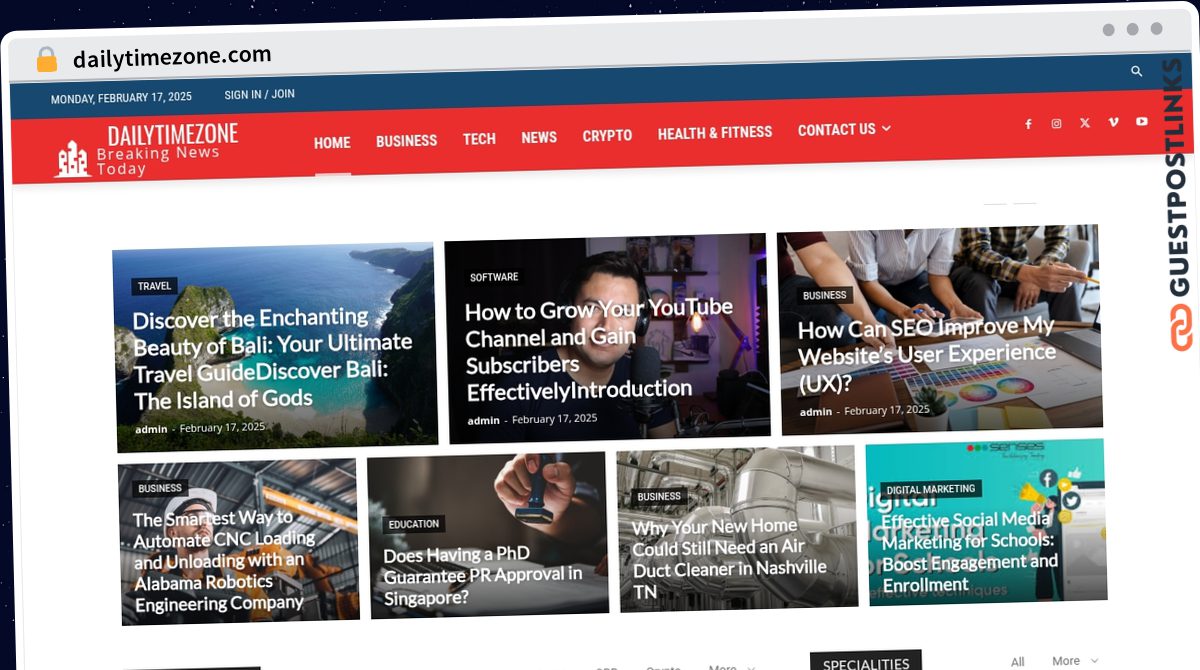Click the Travel category tag
1200x670 pixels.
[155, 286]
